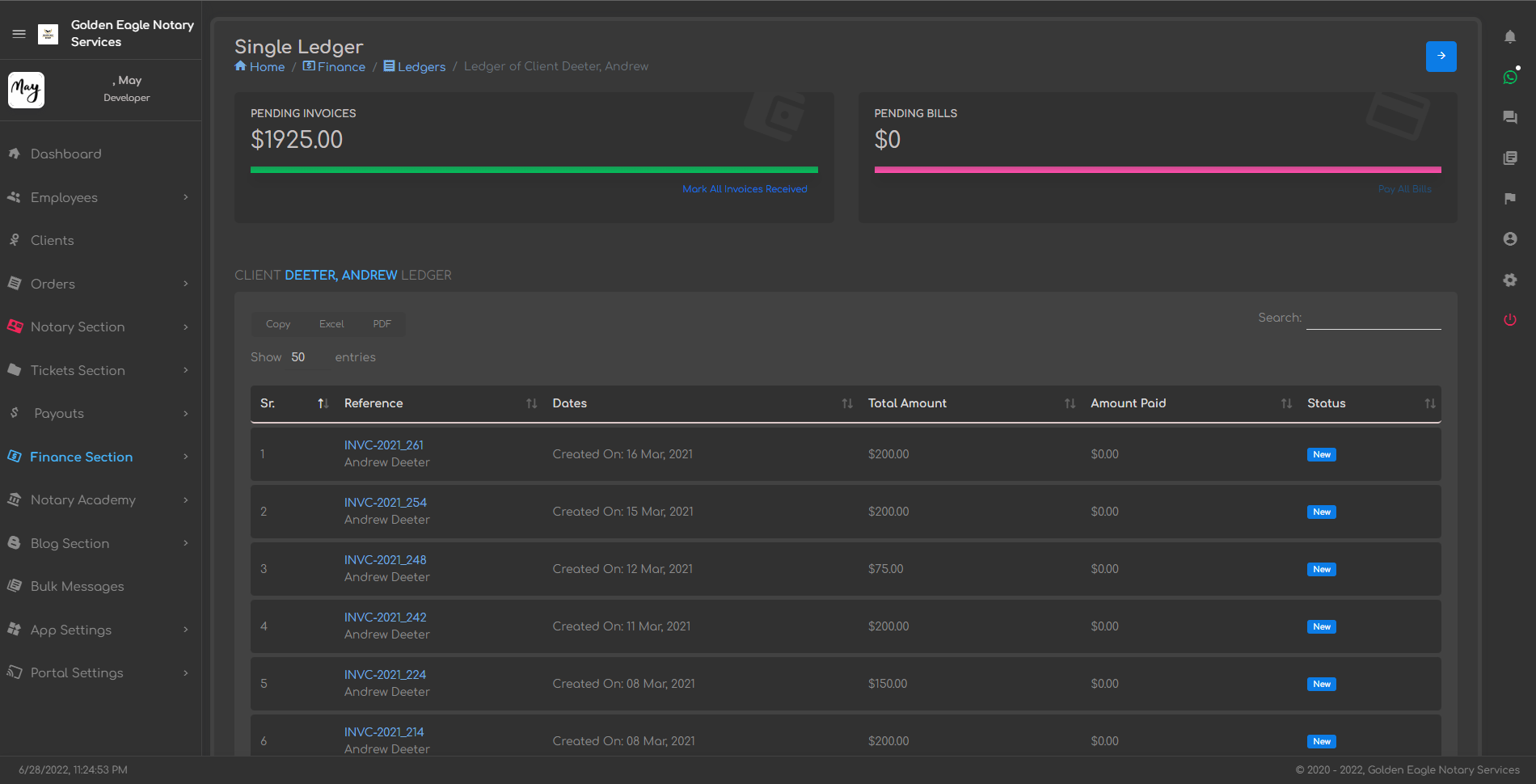Screen dimensions: 1536x784
Task: Click the Clients icon in sidebar
Action: tap(14, 240)
